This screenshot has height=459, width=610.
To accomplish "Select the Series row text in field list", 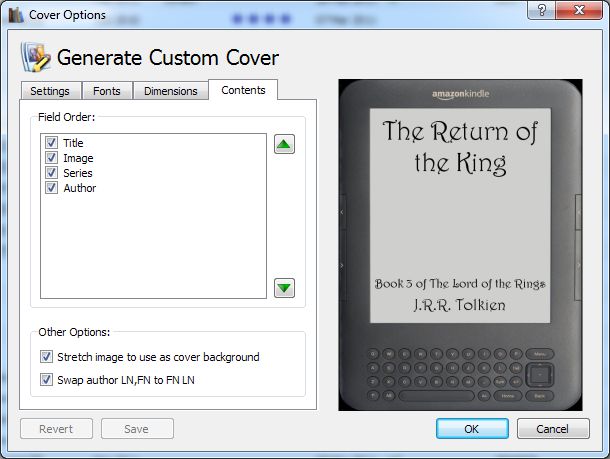I will [x=78, y=173].
